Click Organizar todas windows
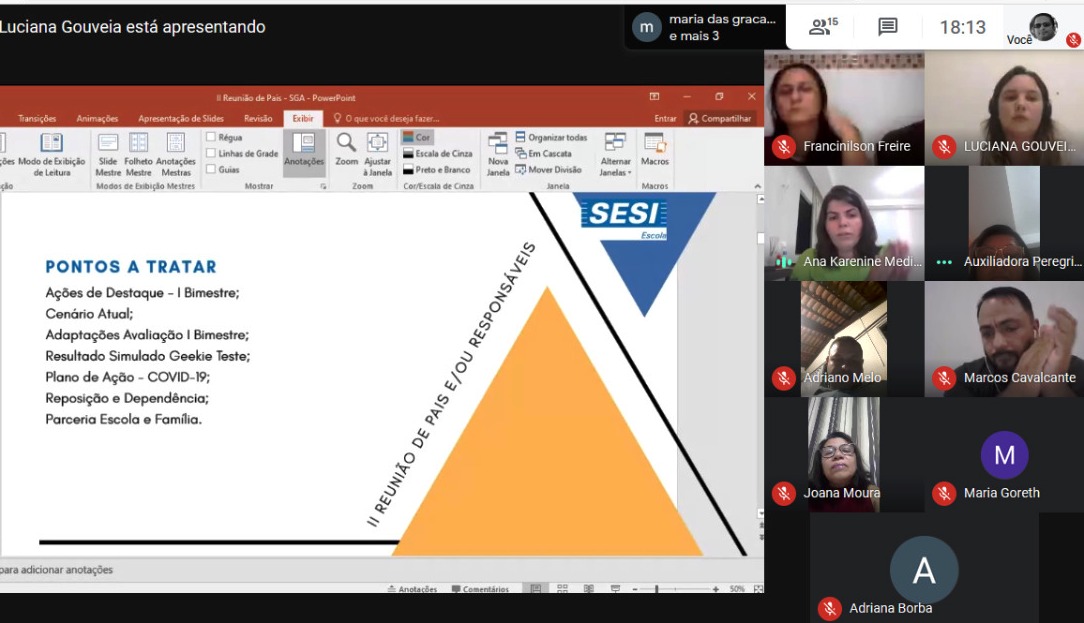Screen dimensions: 1084x623 [551, 137]
